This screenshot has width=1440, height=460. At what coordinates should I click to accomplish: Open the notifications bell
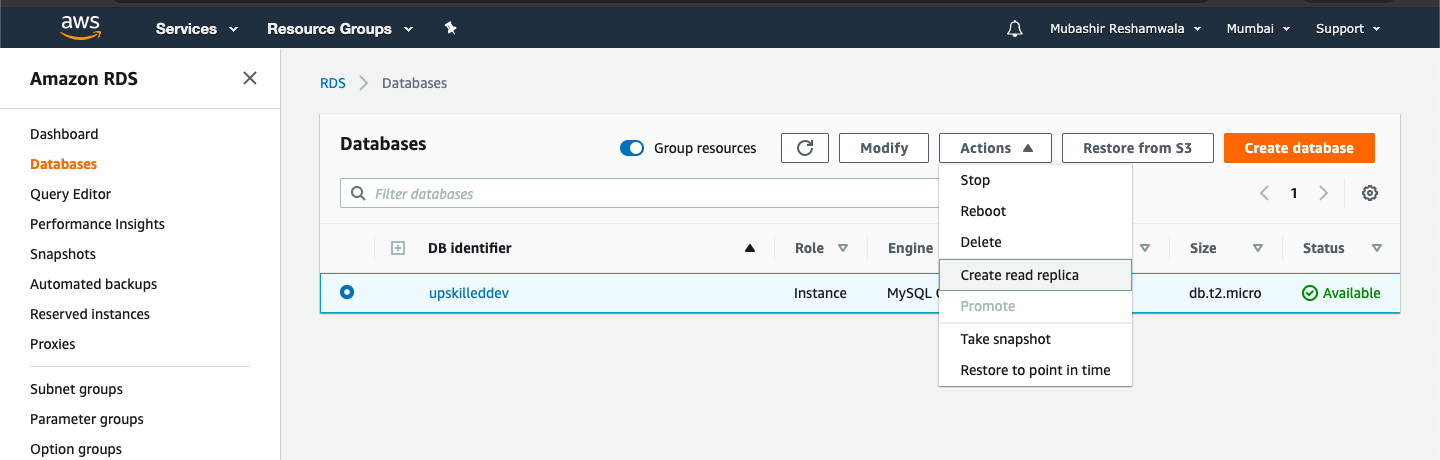coord(1014,29)
